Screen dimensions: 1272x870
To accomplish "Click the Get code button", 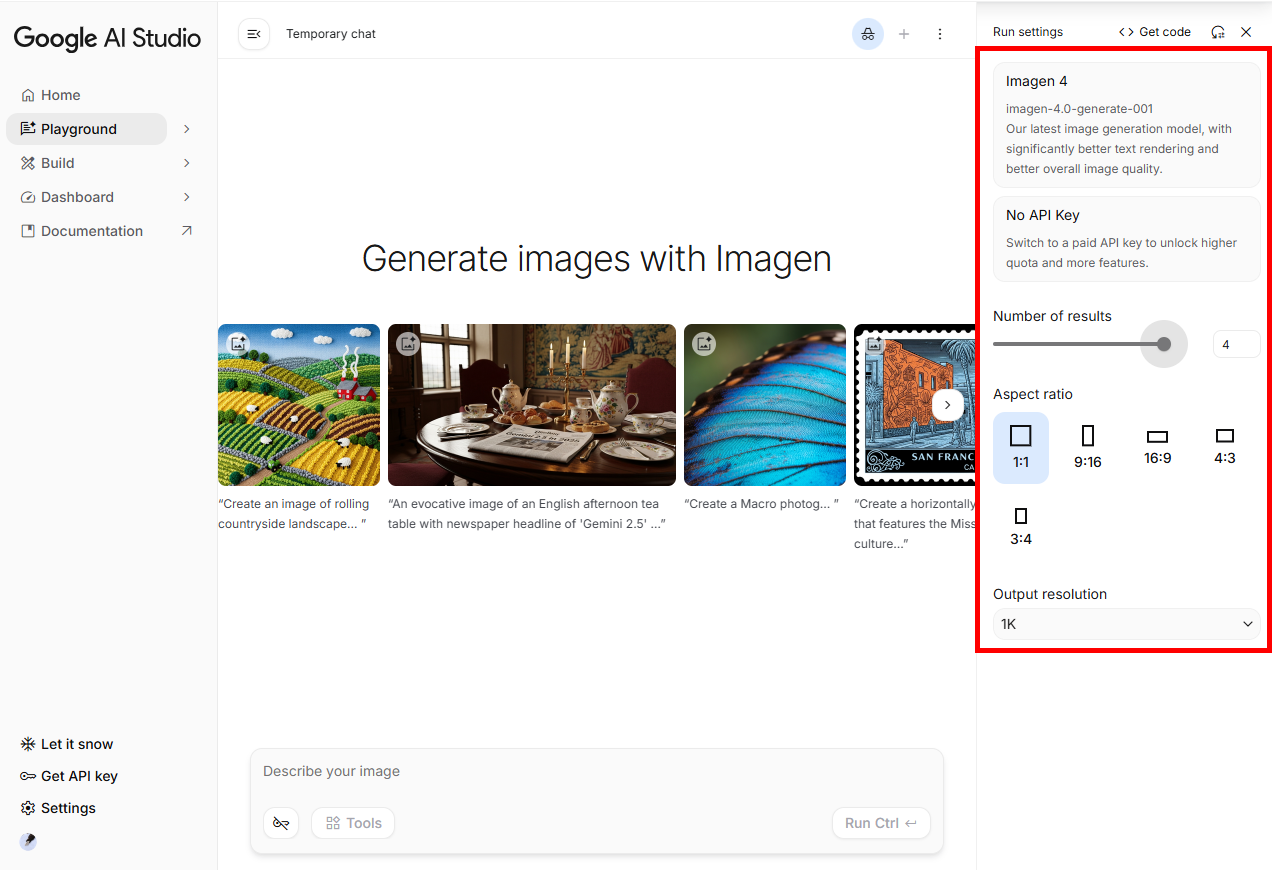I will 1155,32.
